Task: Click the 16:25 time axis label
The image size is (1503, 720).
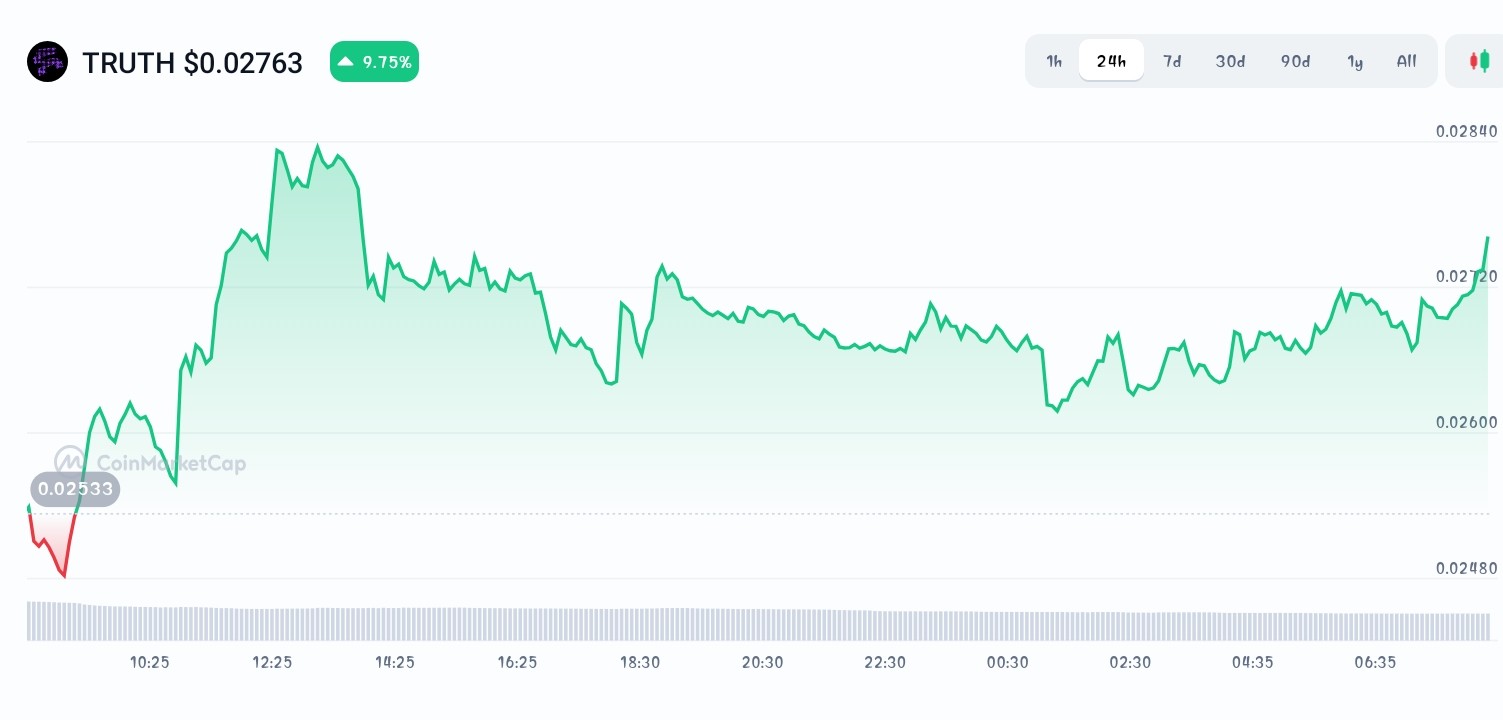Action: 517,662
